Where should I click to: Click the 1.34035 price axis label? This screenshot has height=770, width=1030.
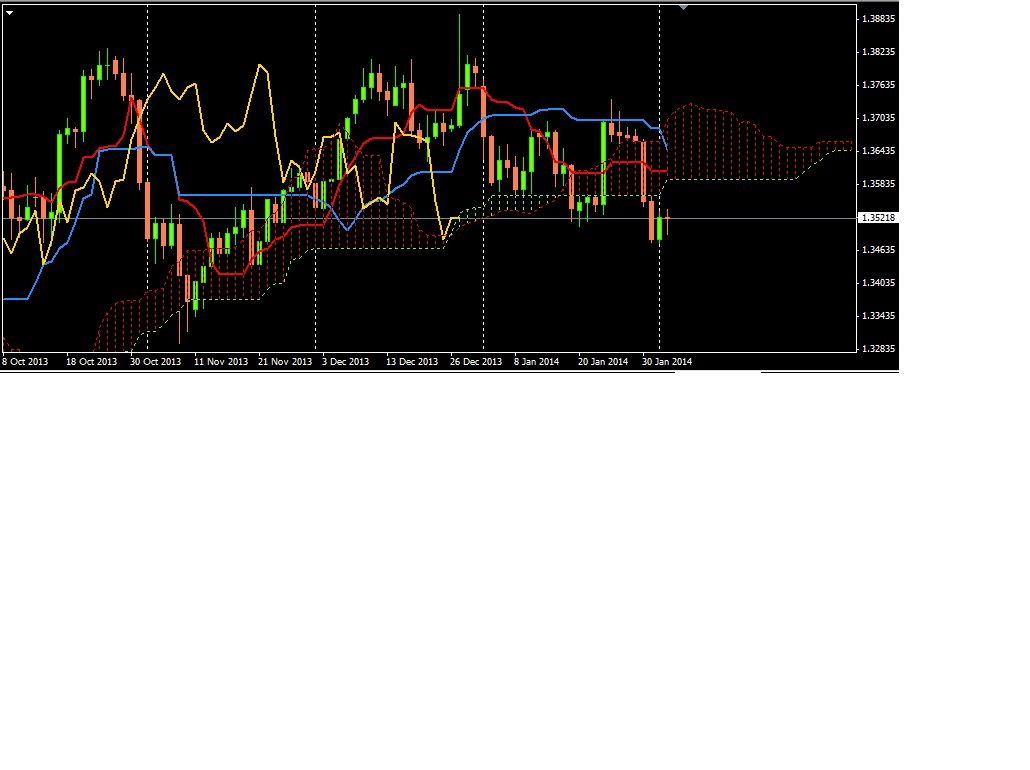point(878,283)
